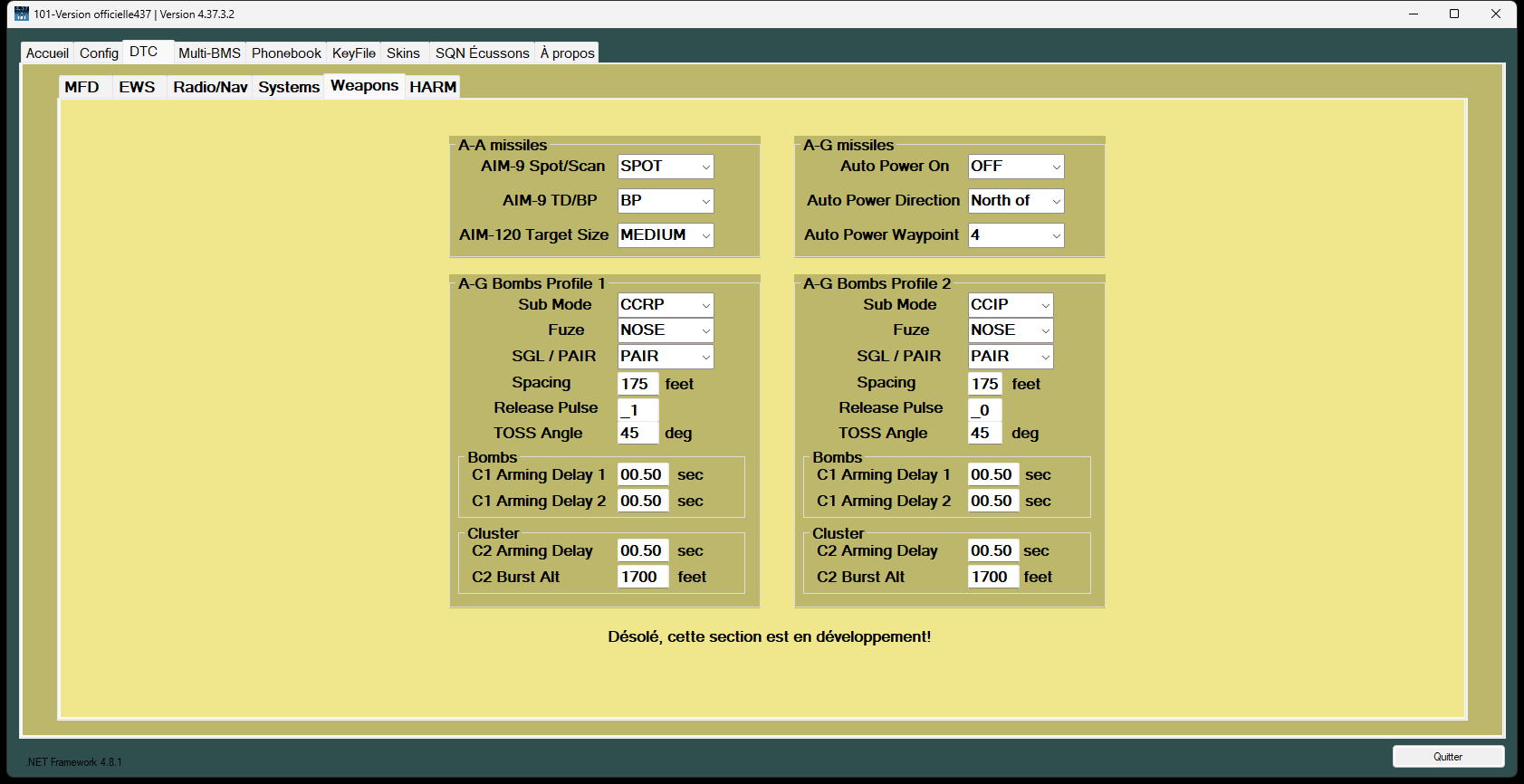This screenshot has width=1524, height=784.
Task: Open the EWS sub-tab
Action: (x=138, y=87)
